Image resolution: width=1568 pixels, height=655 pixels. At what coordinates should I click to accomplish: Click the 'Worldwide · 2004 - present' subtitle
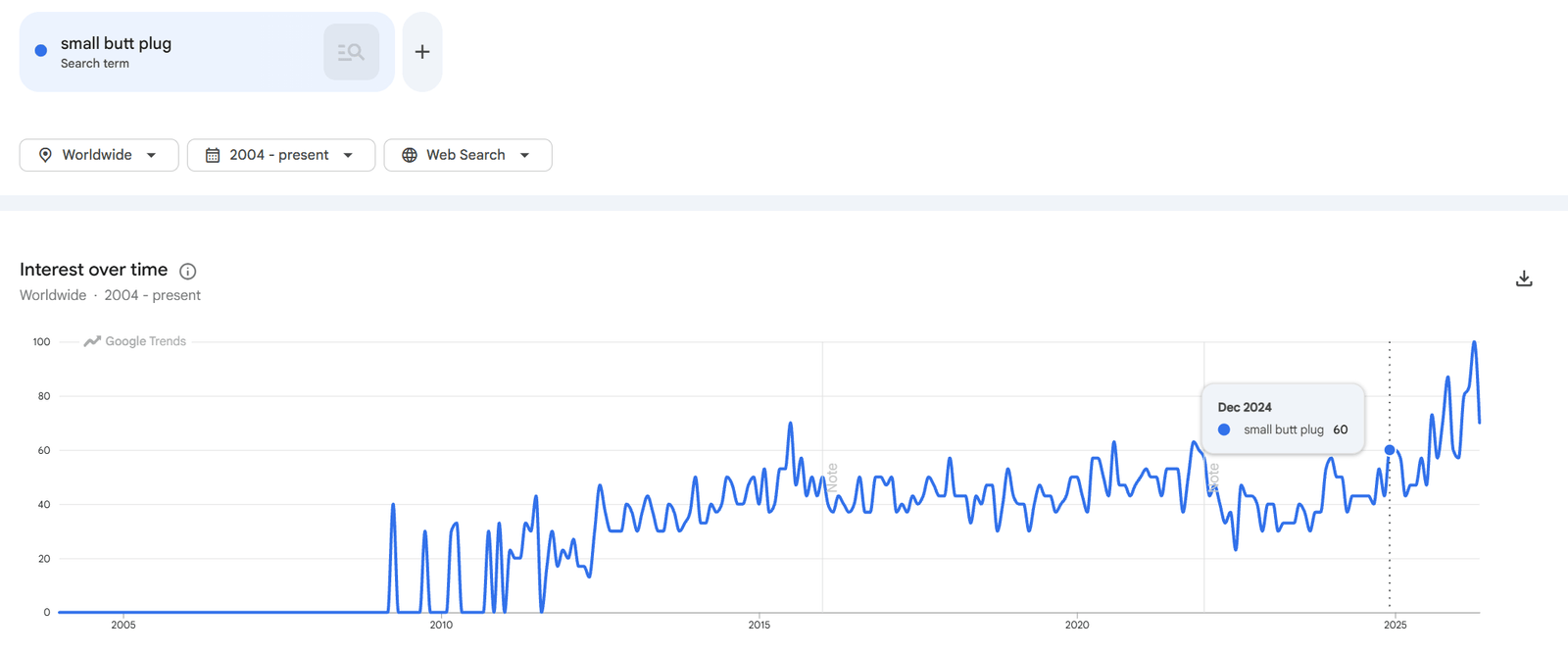point(110,295)
